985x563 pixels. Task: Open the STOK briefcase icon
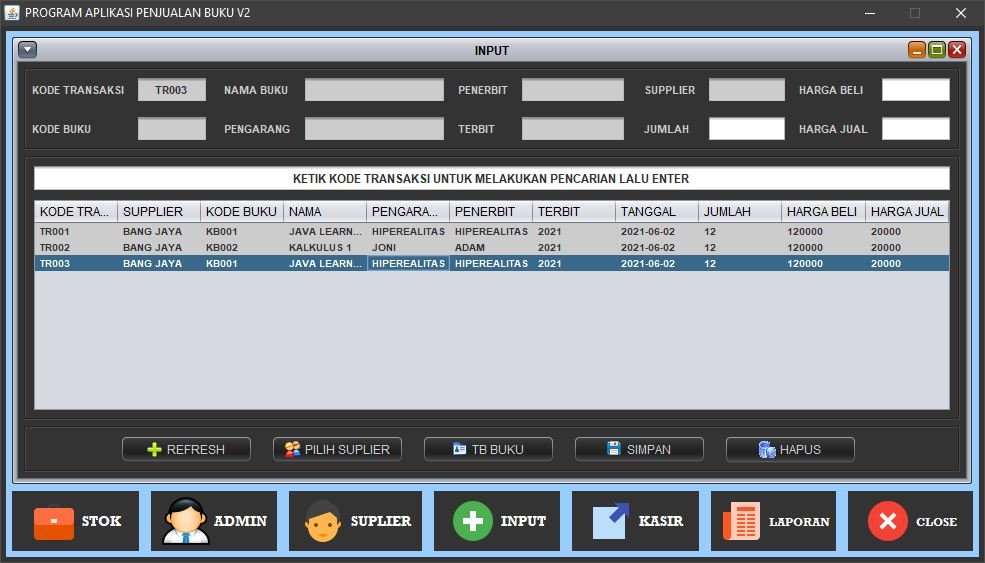(x=54, y=521)
